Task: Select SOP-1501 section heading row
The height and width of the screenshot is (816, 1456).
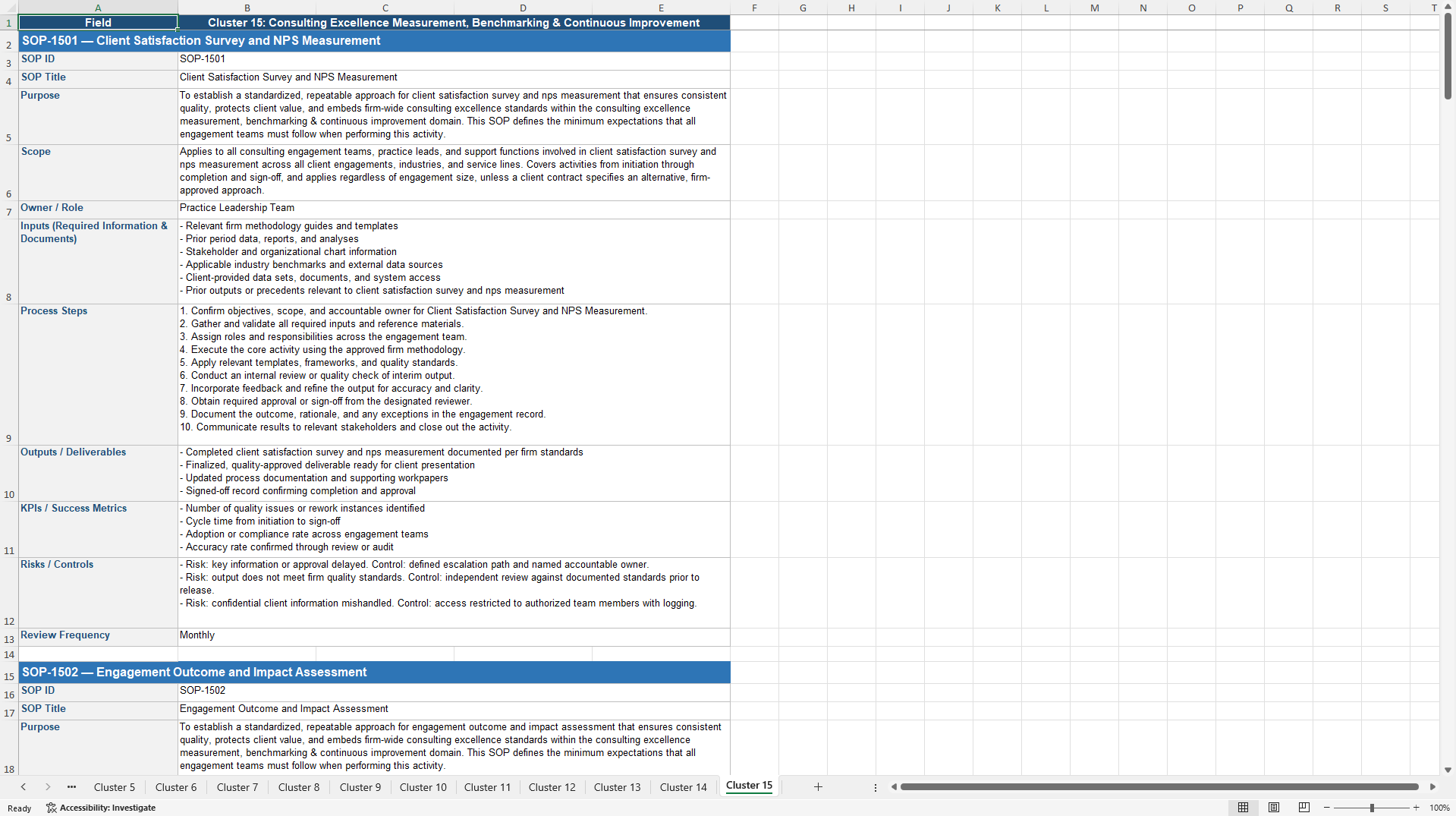Action: click(x=374, y=41)
